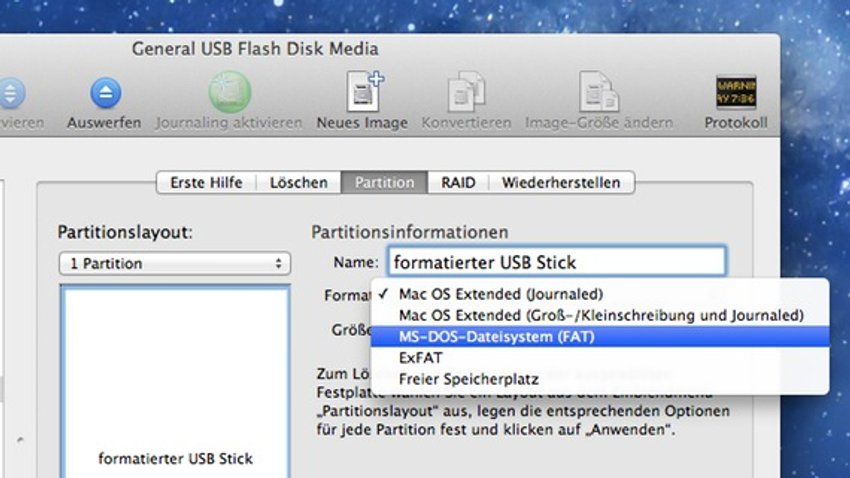
Task: Select Mac OS Extended Groß-/Kleinschreibung option
Action: pos(600,315)
